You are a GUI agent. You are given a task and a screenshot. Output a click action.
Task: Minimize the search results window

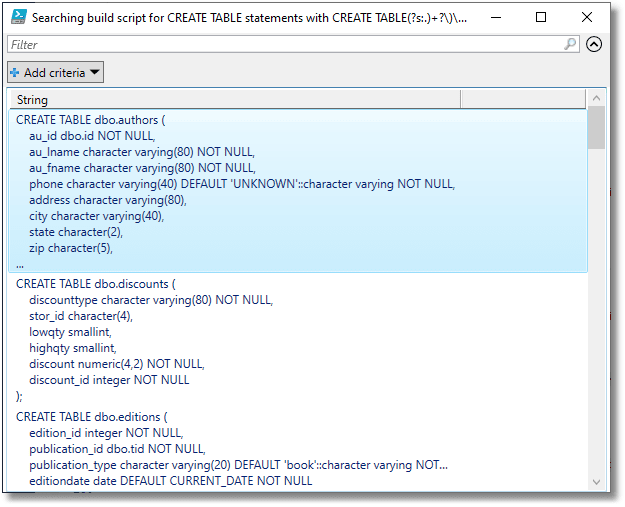(495, 17)
